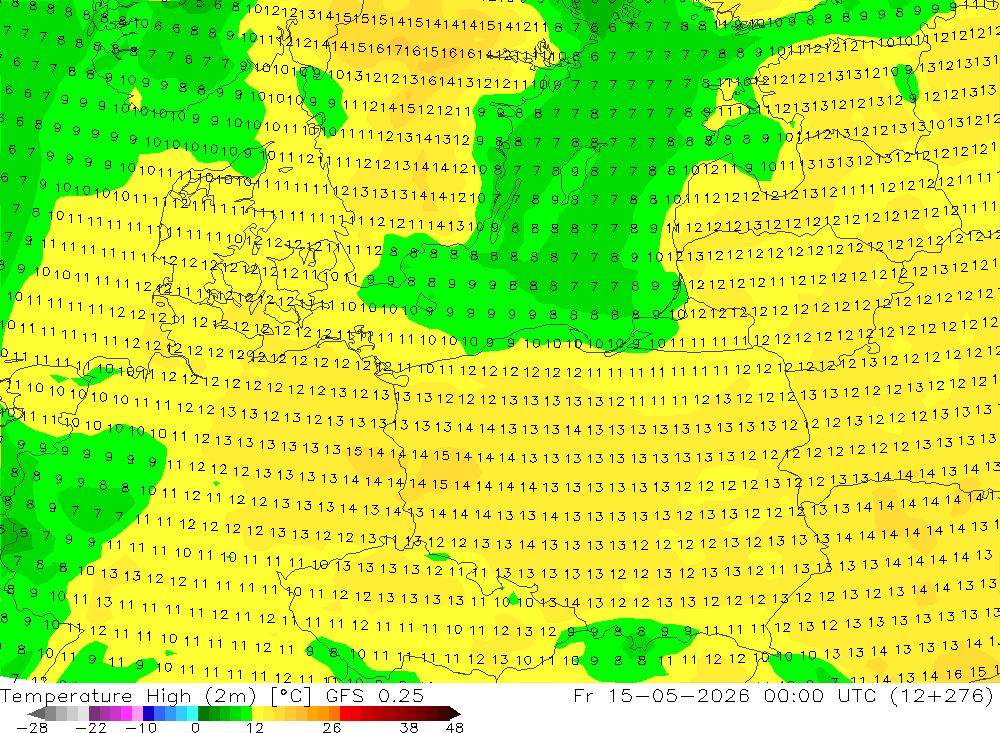1000x733 pixels.
Task: Click the 'Fr 15-05-2026' forecast date text
Action: pyautogui.click(x=662, y=695)
